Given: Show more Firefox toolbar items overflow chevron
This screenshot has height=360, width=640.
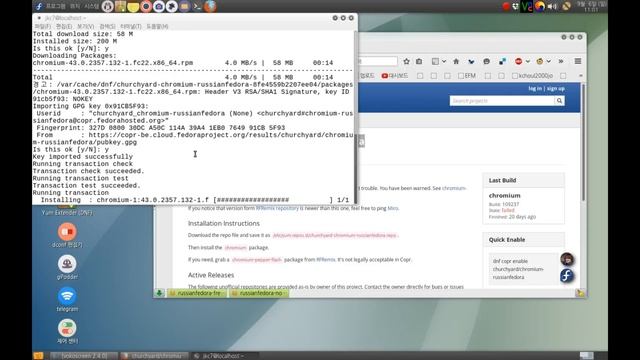Looking at the screenshot, I should coord(561,61).
